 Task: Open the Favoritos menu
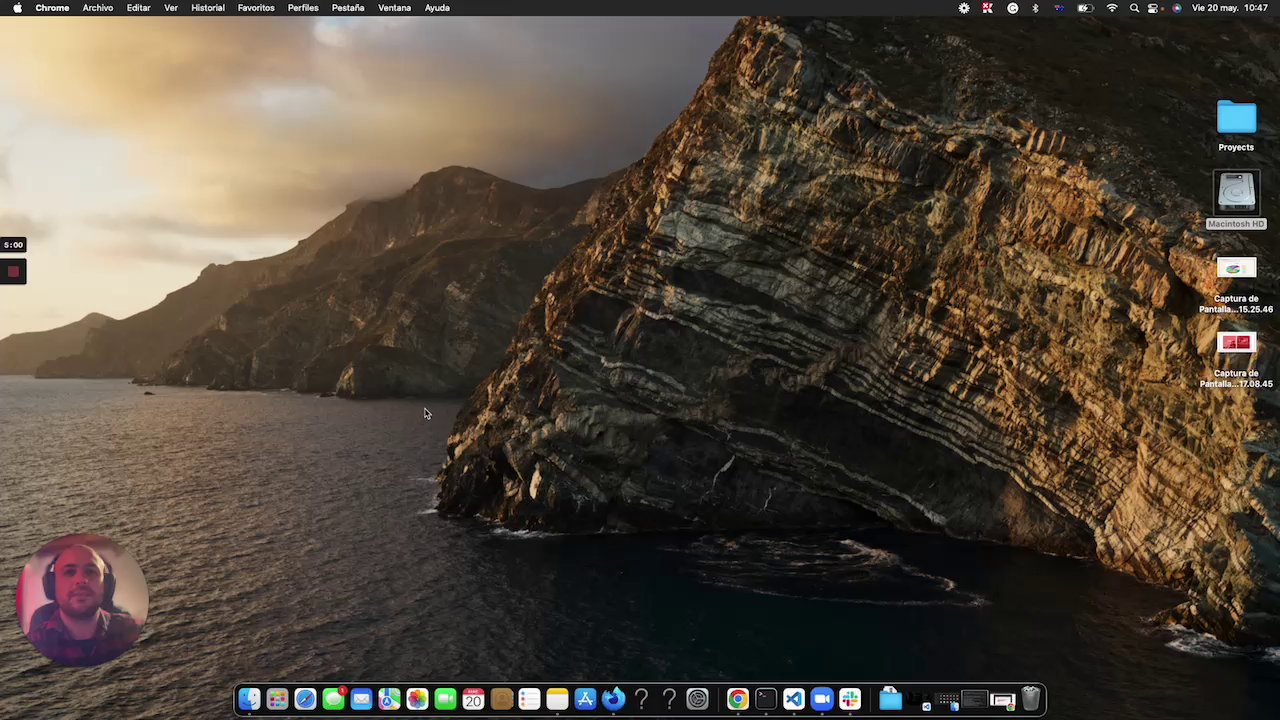pos(256,8)
